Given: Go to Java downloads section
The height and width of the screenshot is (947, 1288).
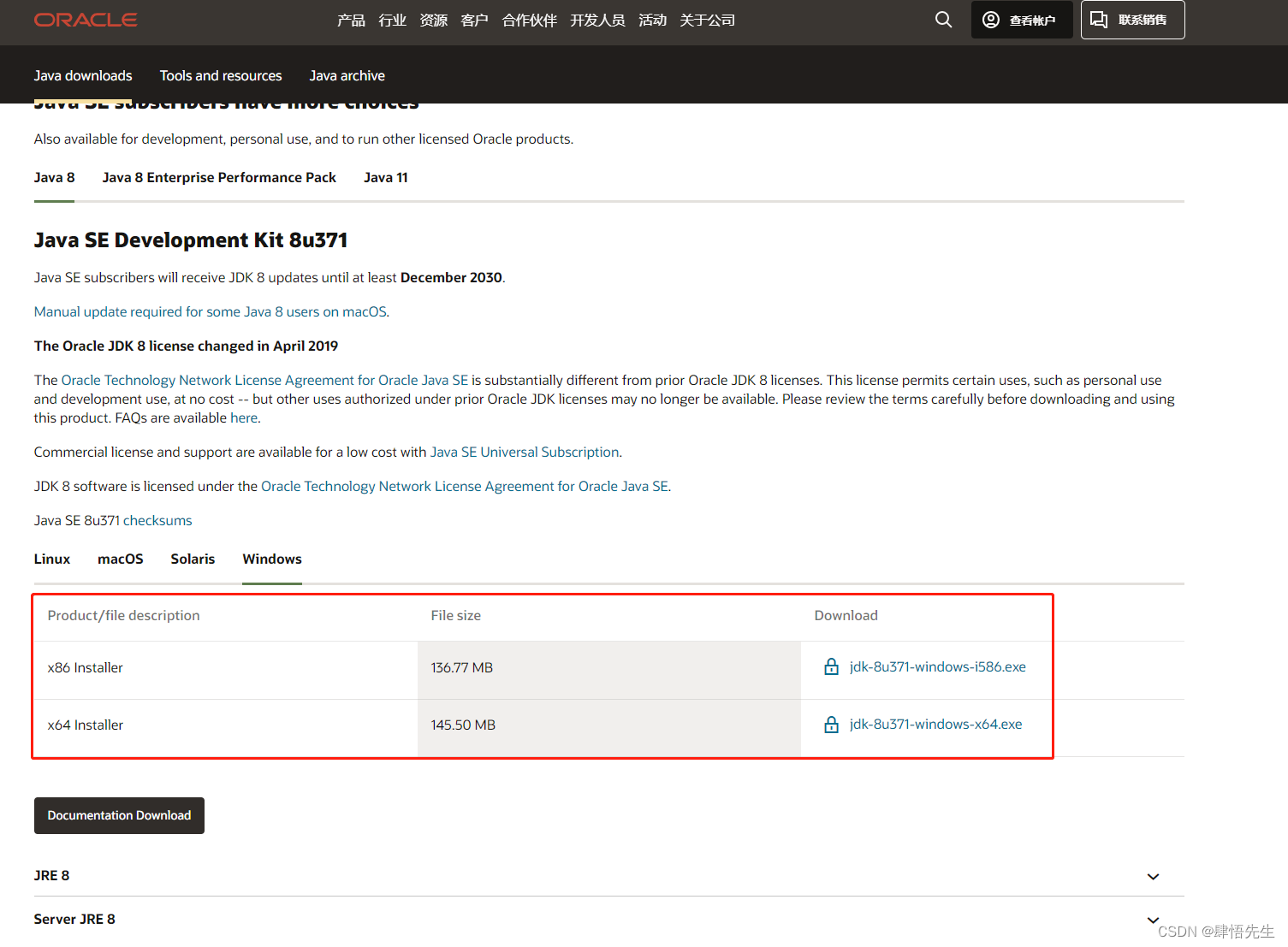Looking at the screenshot, I should (x=83, y=75).
